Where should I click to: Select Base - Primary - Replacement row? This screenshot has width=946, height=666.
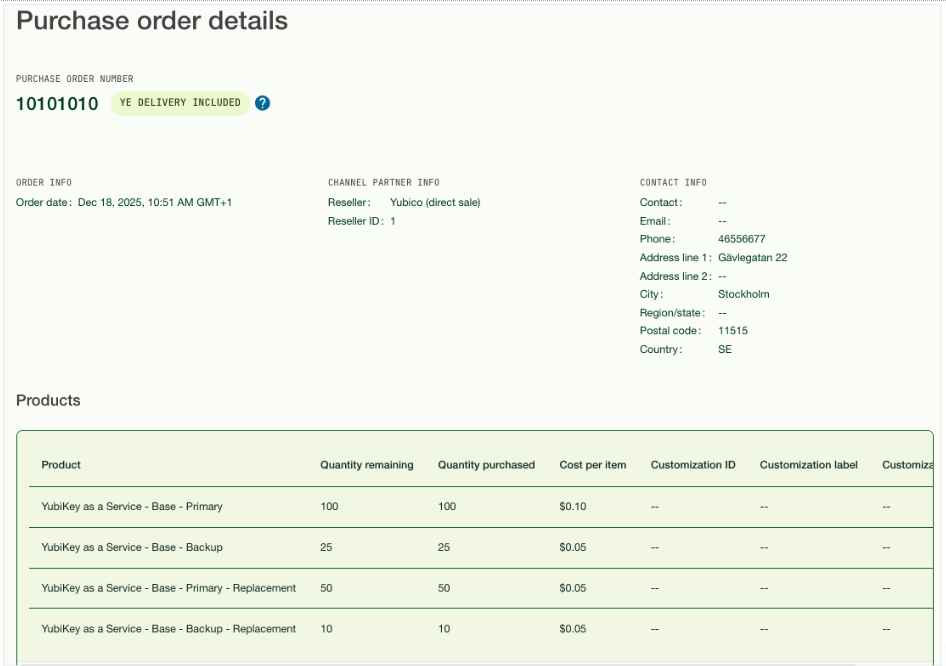point(168,588)
